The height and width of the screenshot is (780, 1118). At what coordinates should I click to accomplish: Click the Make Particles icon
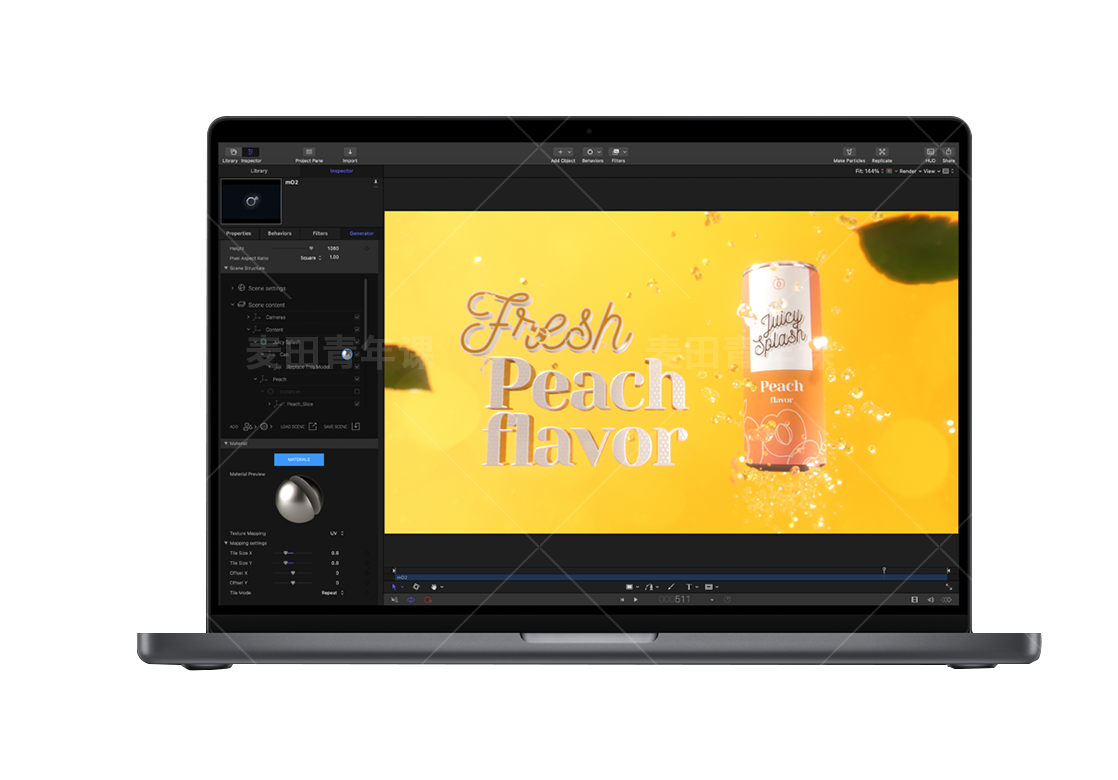click(x=848, y=152)
